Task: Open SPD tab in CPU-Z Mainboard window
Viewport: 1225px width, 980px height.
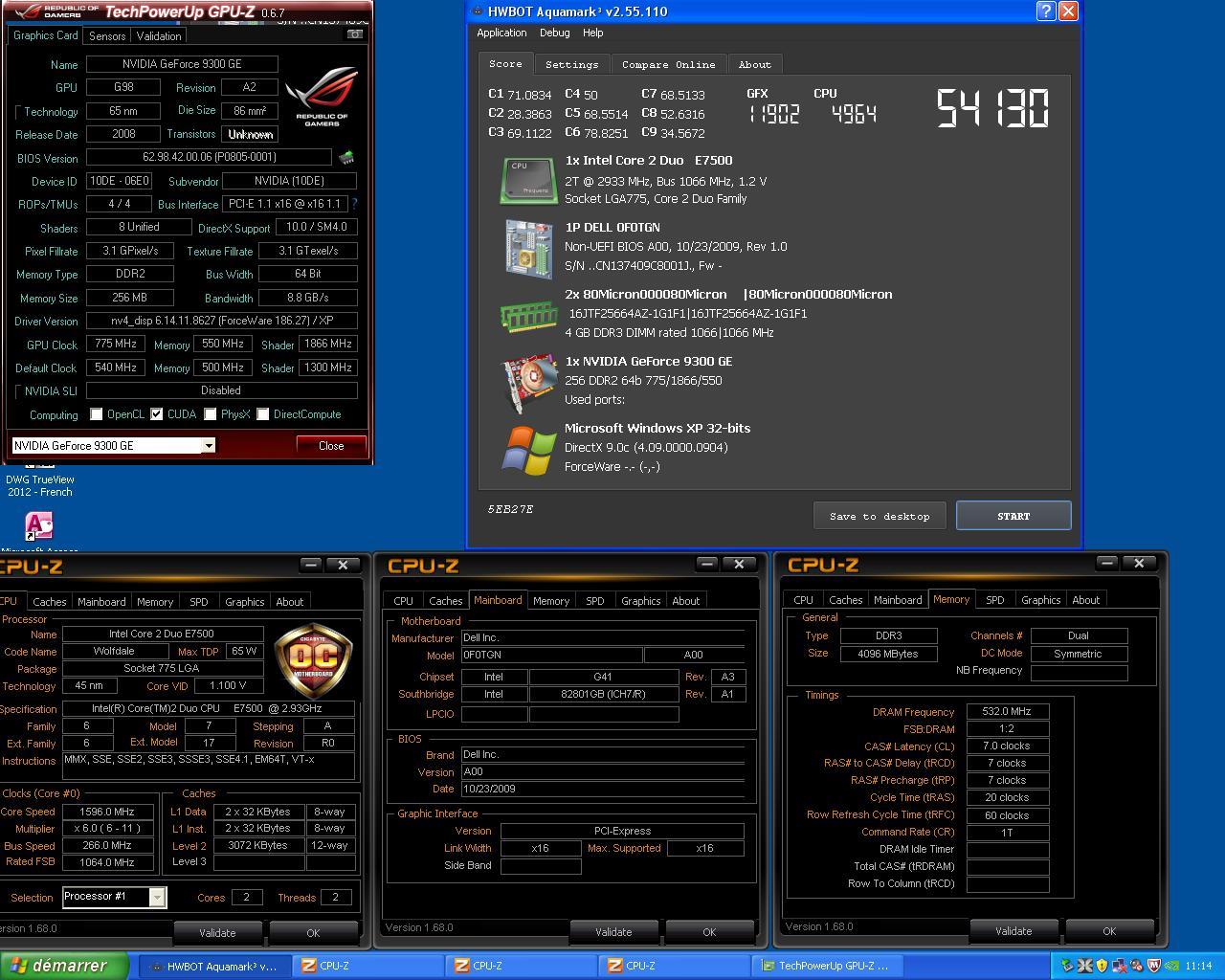Action: click(594, 601)
